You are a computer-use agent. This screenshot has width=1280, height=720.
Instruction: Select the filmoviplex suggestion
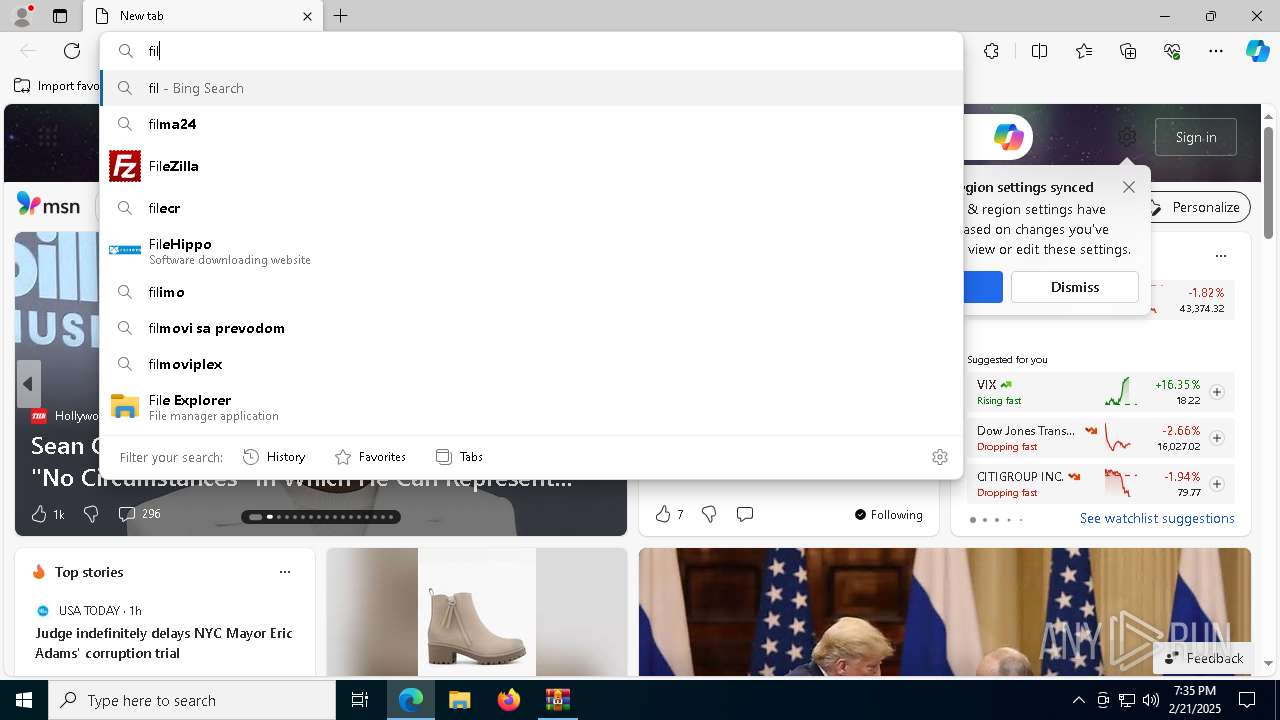tap(531, 364)
